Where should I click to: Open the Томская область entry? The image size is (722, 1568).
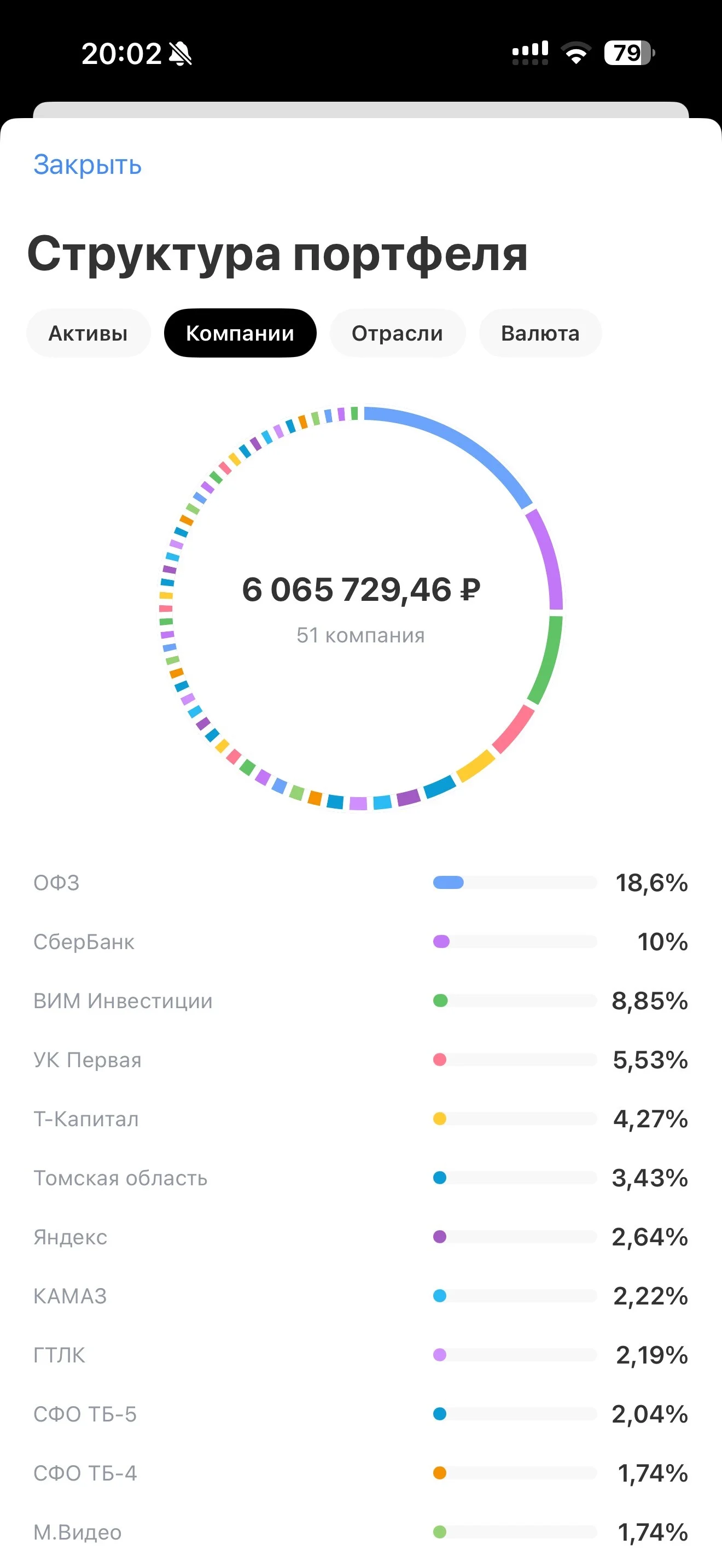361,1178
